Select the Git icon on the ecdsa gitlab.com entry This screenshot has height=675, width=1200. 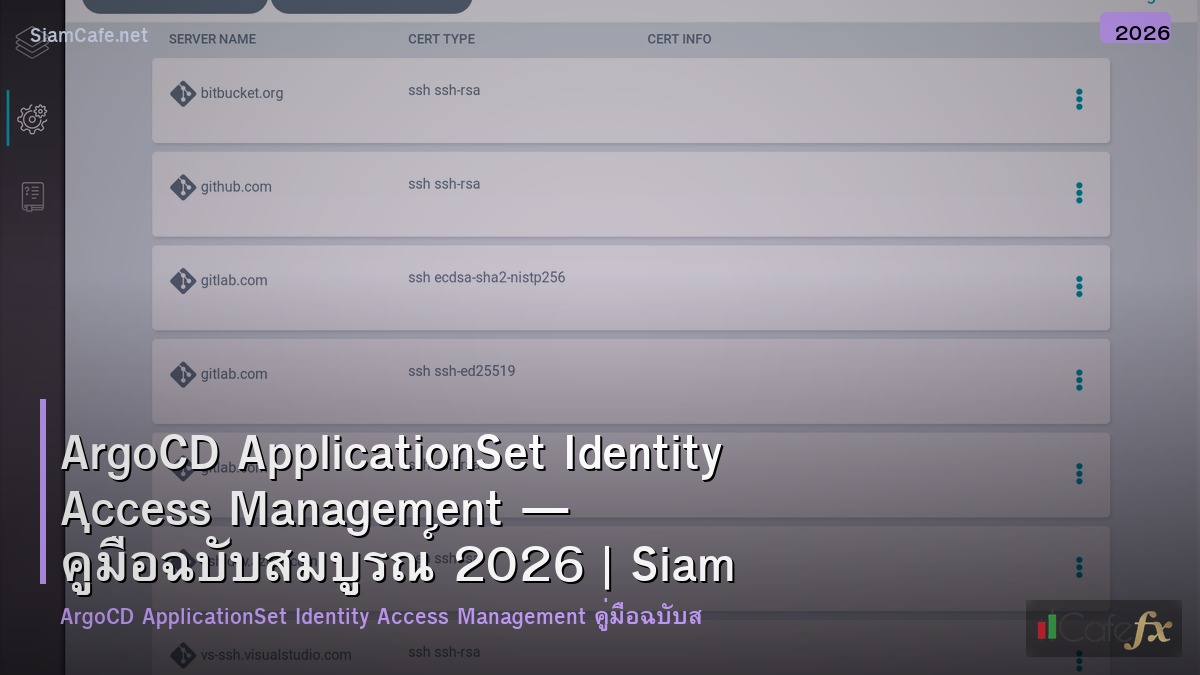[184, 281]
